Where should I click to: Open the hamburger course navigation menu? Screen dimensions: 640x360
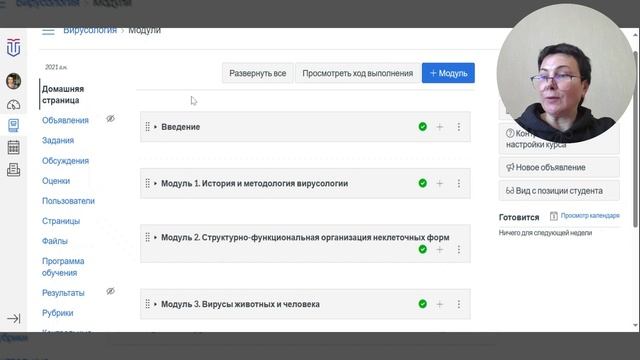[x=48, y=31]
